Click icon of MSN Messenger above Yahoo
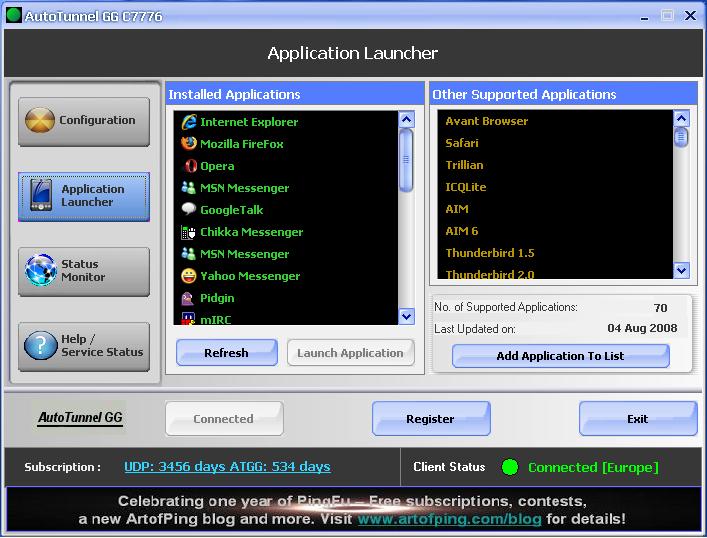This screenshot has width=707, height=538. [188, 254]
